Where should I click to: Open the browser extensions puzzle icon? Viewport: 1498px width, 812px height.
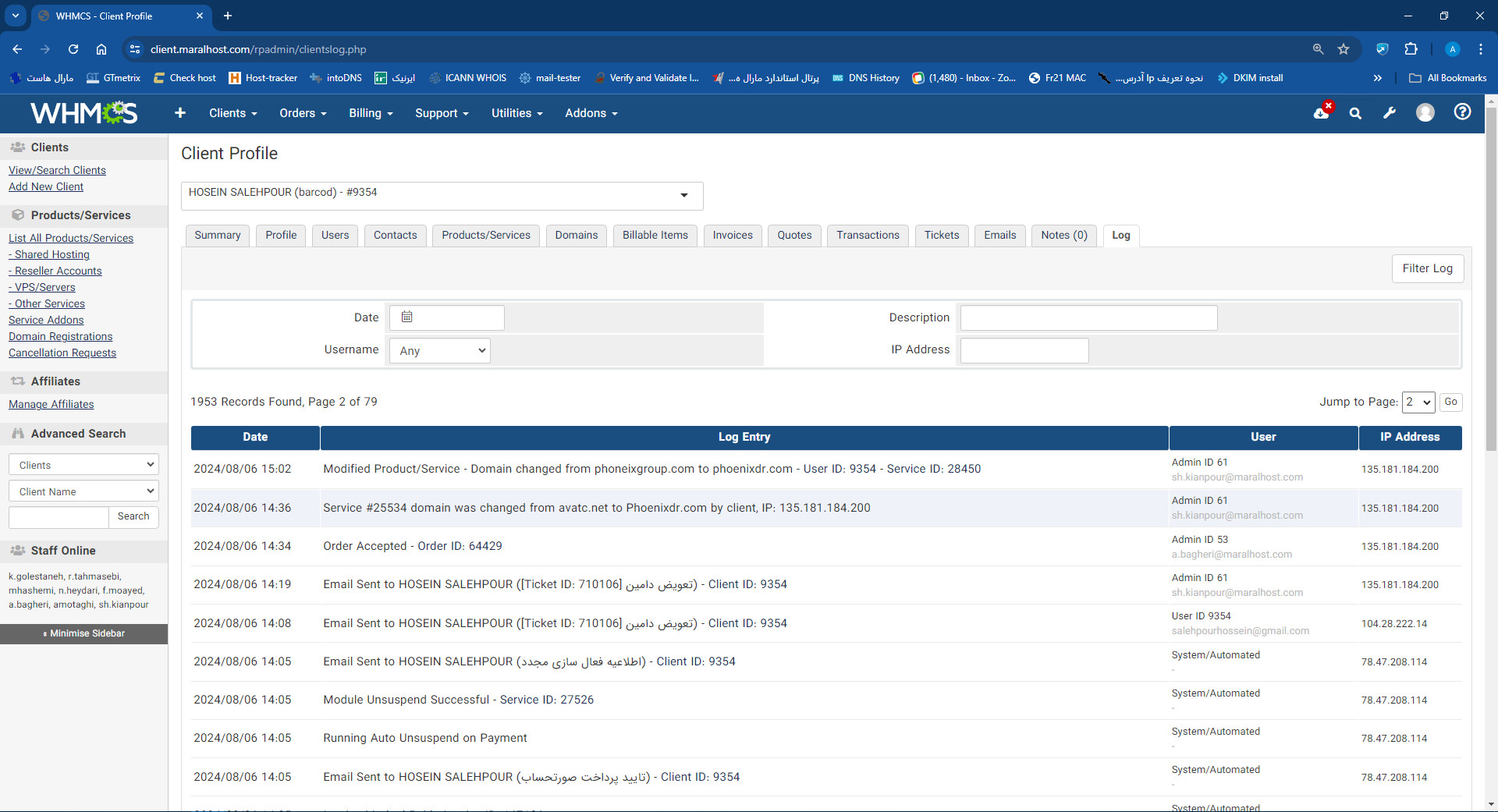[x=1411, y=49]
